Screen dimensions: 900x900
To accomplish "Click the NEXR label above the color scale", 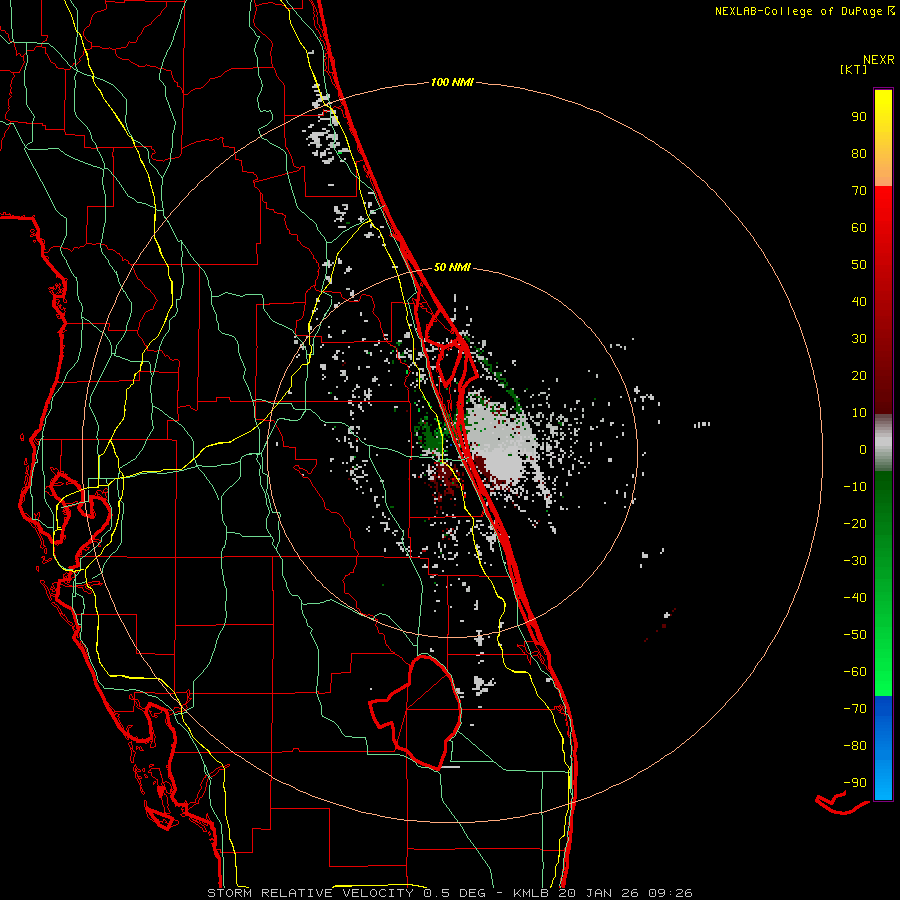I will (878, 59).
